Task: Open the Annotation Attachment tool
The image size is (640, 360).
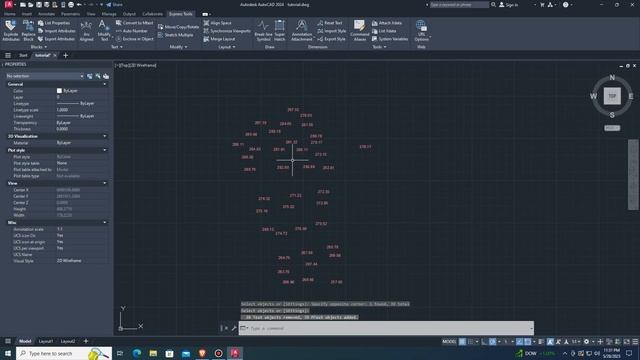Action: 302,30
